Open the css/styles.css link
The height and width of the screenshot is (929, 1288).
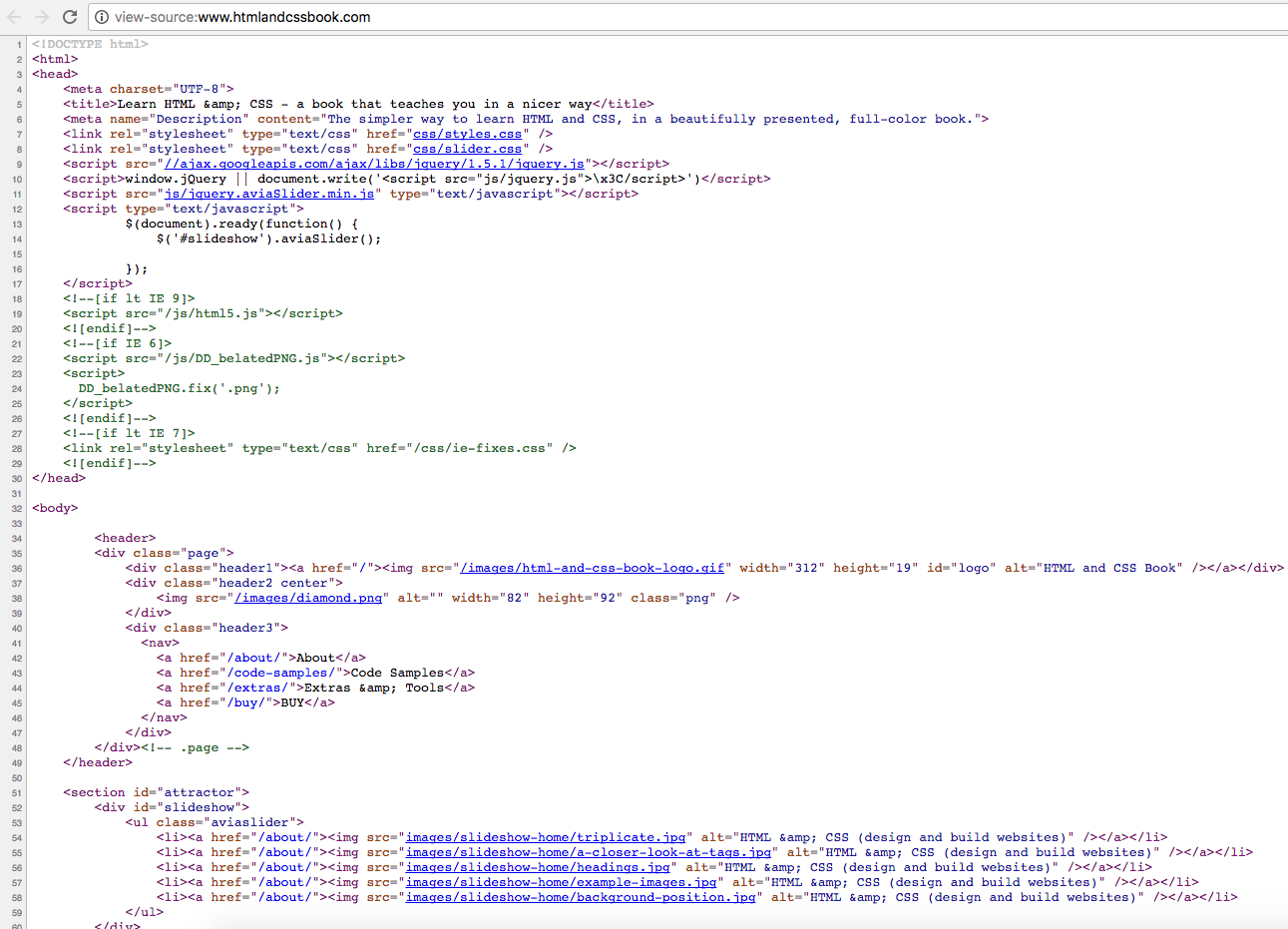pos(468,134)
